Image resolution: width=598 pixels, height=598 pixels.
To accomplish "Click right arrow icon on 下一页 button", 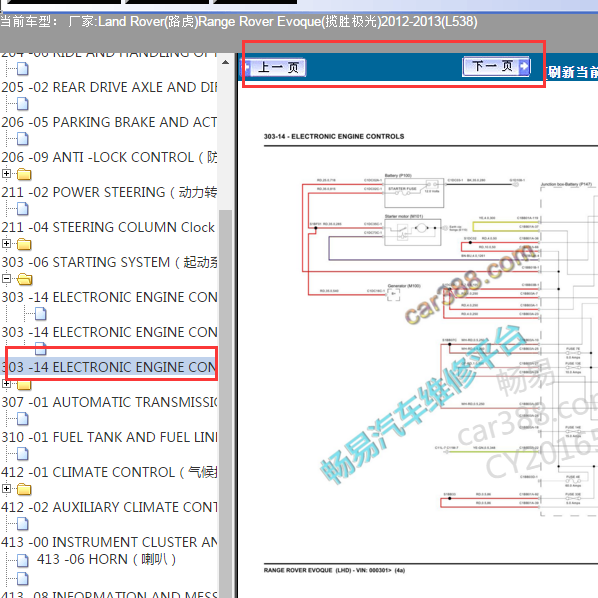I will (524, 66).
